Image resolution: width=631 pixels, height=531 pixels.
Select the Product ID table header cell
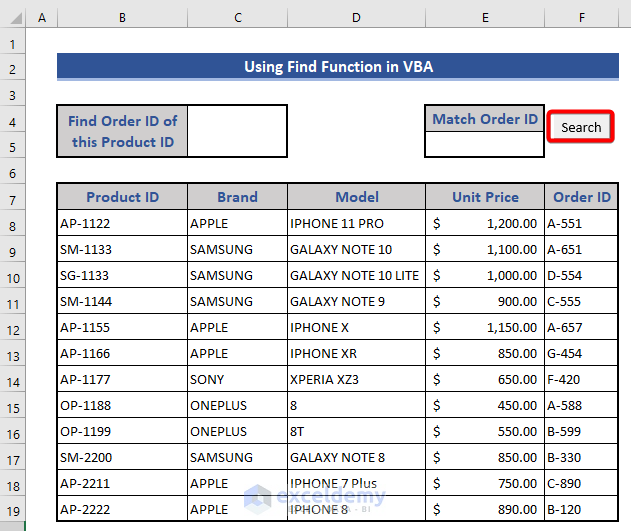coord(122,197)
